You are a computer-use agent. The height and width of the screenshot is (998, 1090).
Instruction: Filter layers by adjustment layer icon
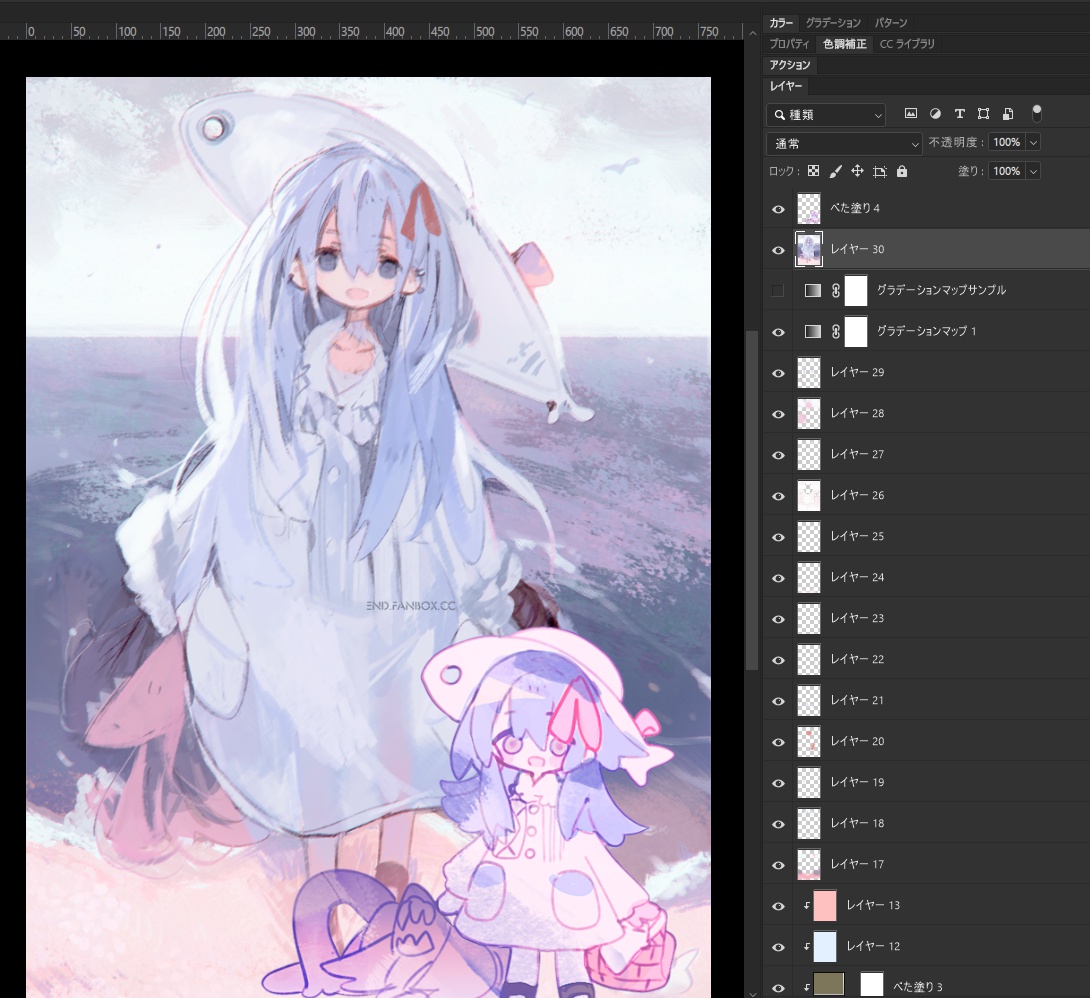935,114
